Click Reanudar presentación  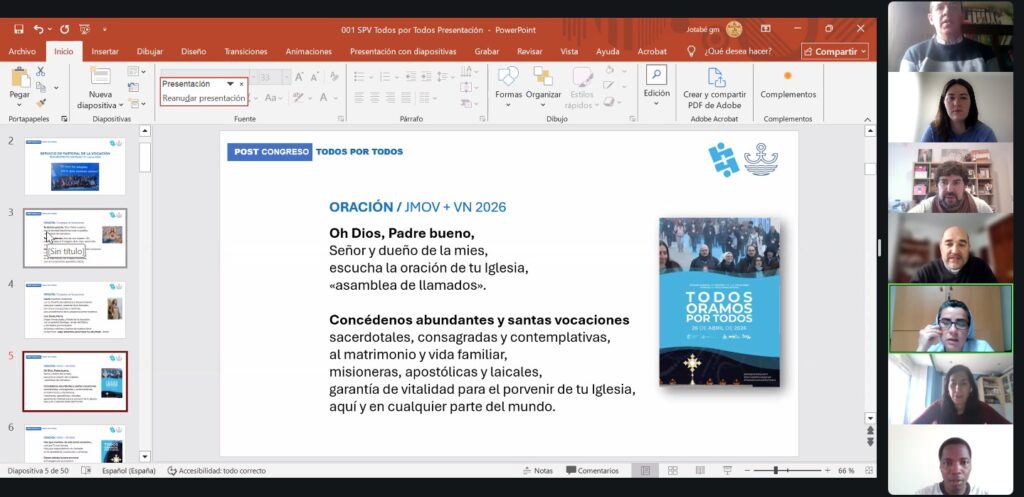204,98
